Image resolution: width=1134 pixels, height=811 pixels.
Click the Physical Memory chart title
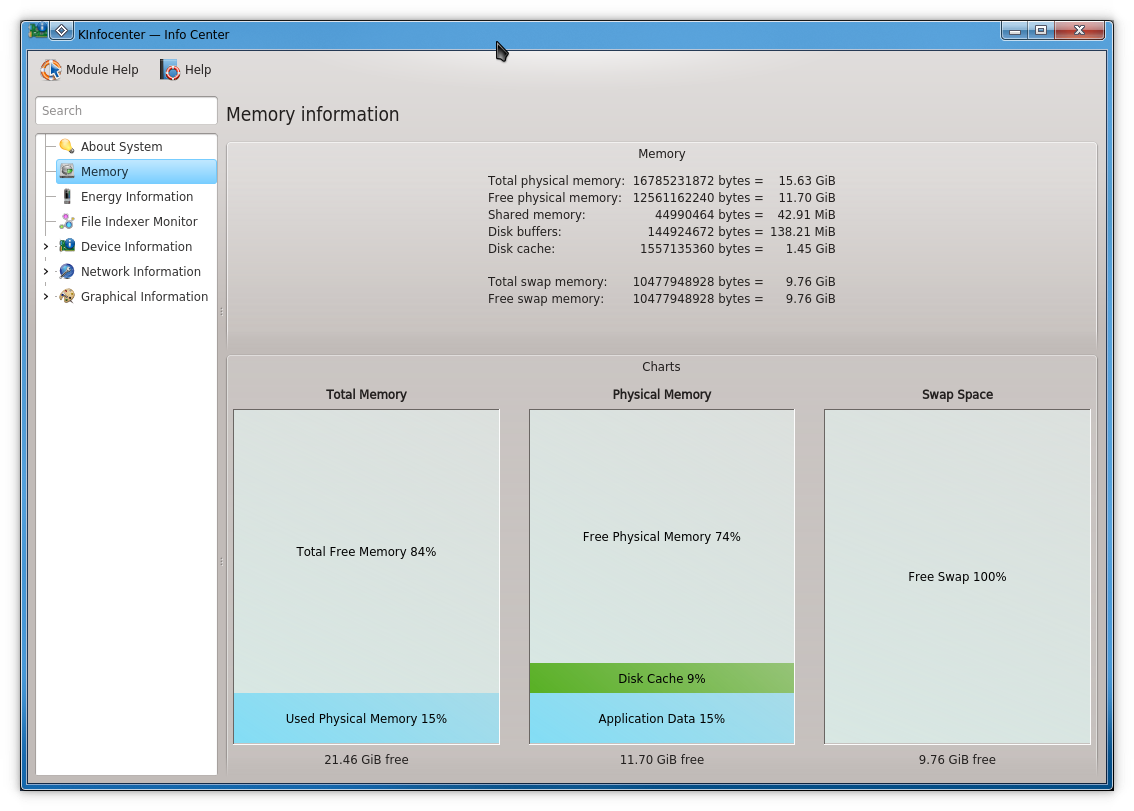click(662, 394)
